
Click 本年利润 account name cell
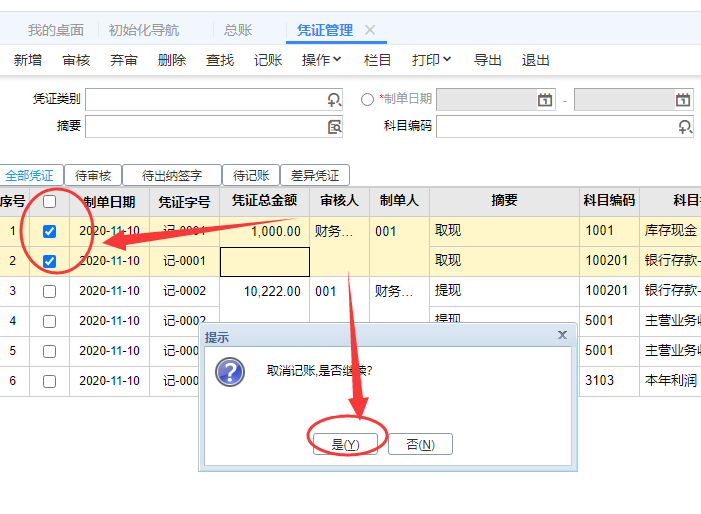coord(670,380)
